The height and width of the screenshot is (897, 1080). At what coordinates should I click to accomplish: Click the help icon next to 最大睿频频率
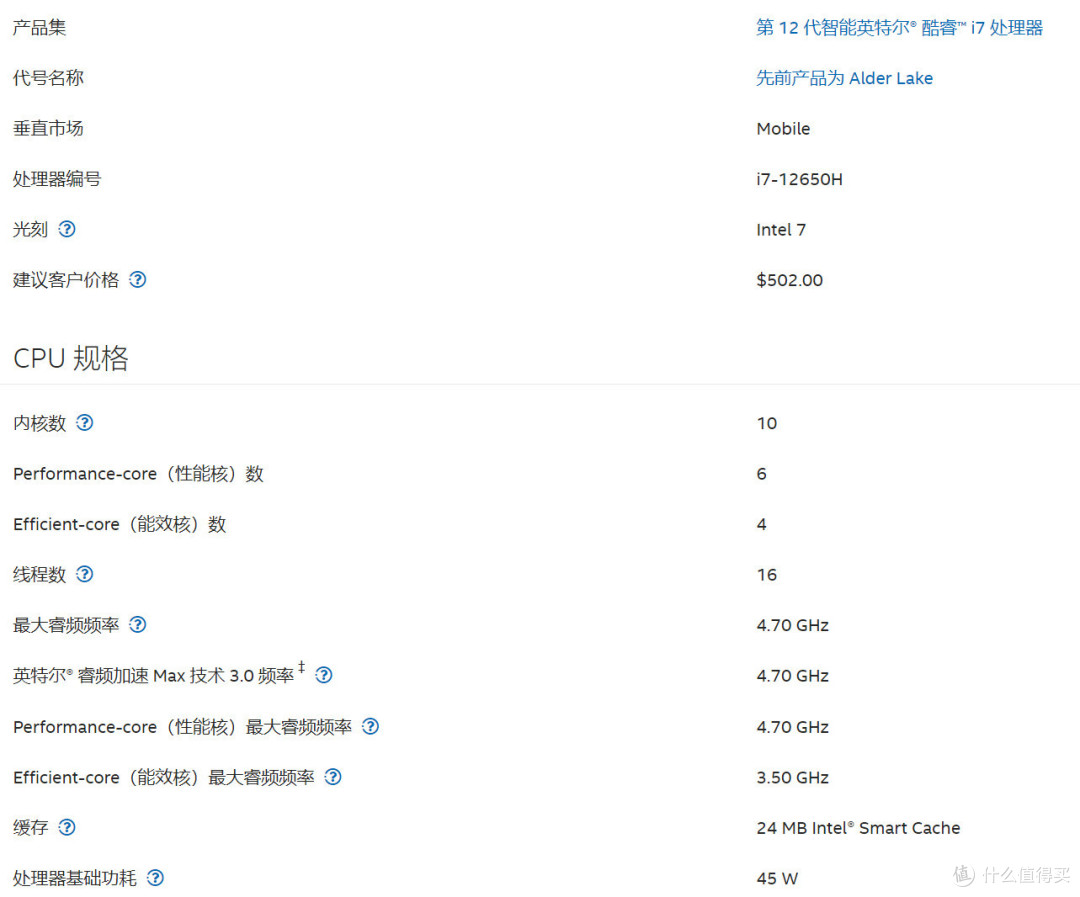click(x=138, y=624)
